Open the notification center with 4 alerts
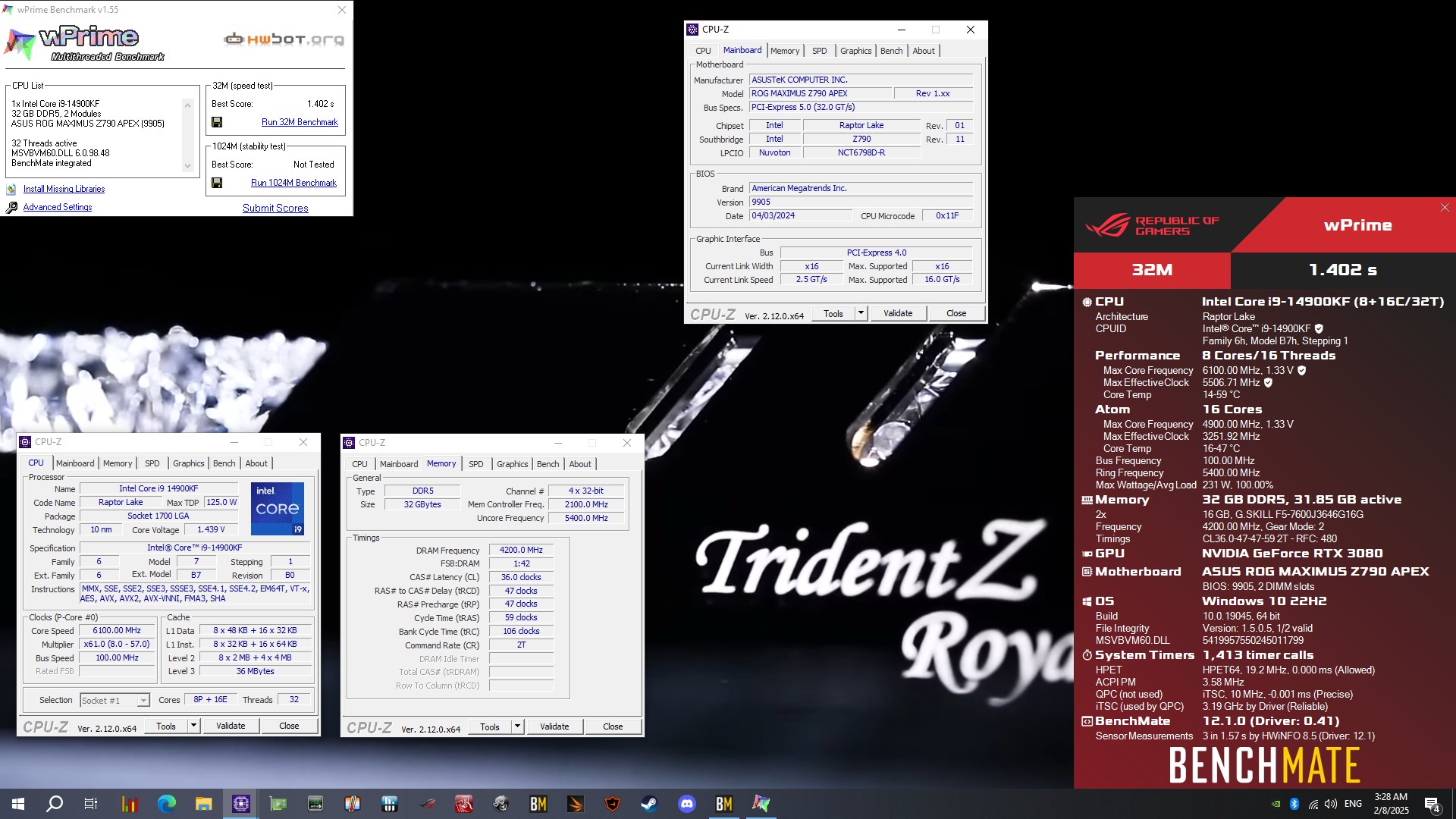The width and height of the screenshot is (1456, 819). 1432,804
